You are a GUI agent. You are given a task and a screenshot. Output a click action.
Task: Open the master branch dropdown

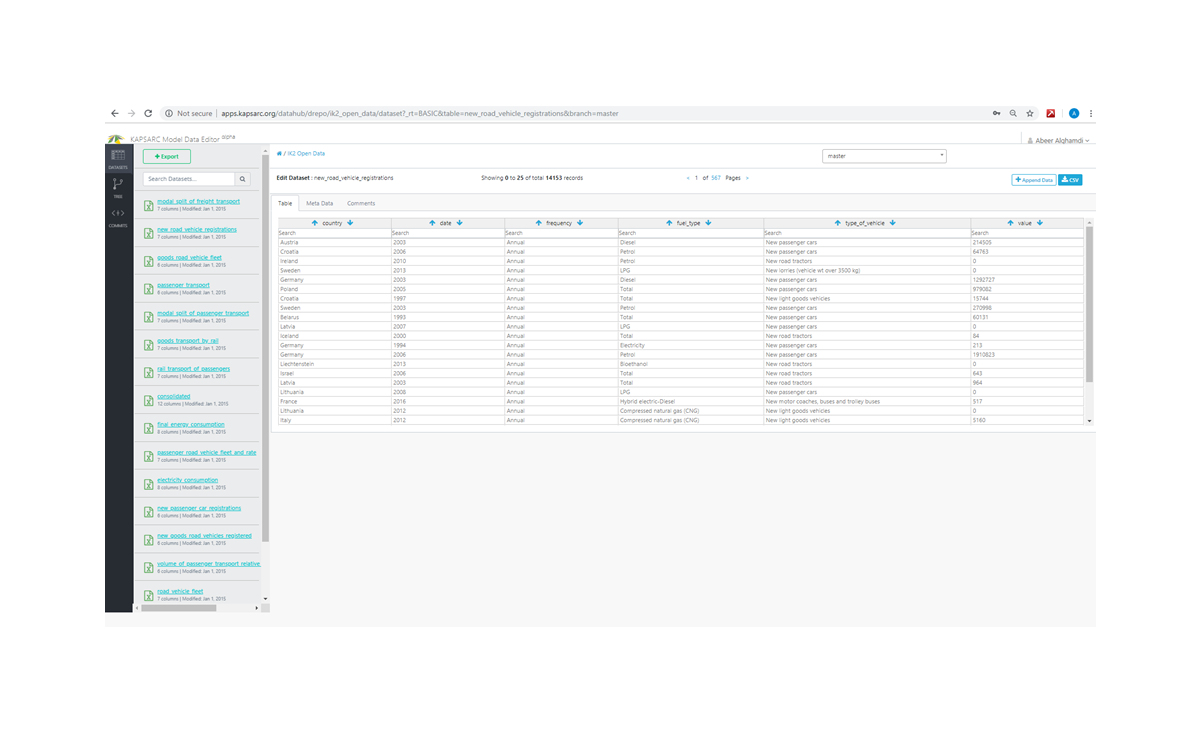point(884,156)
